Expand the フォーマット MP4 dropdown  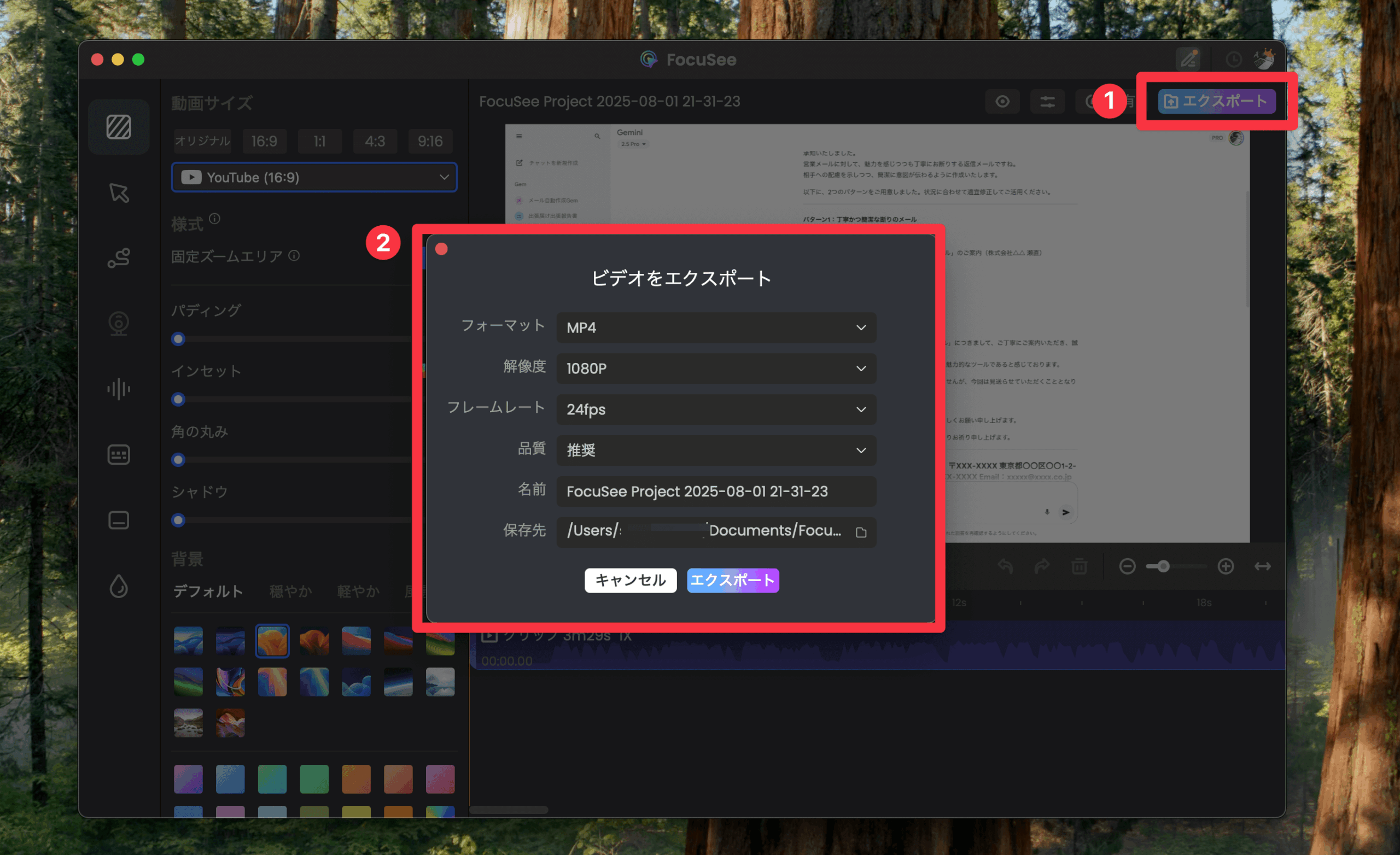coord(716,328)
